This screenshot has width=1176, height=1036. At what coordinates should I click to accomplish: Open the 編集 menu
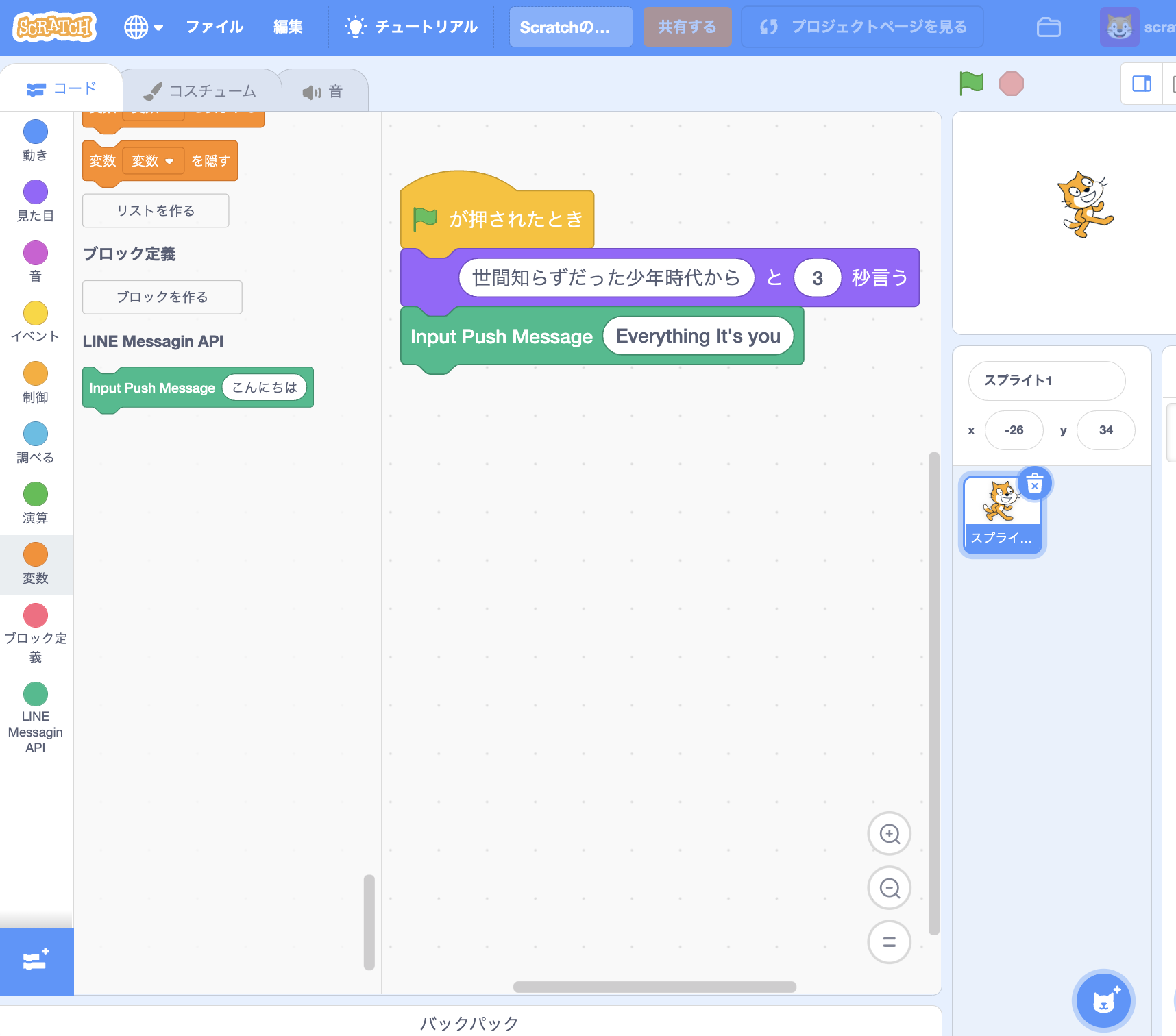tap(288, 27)
